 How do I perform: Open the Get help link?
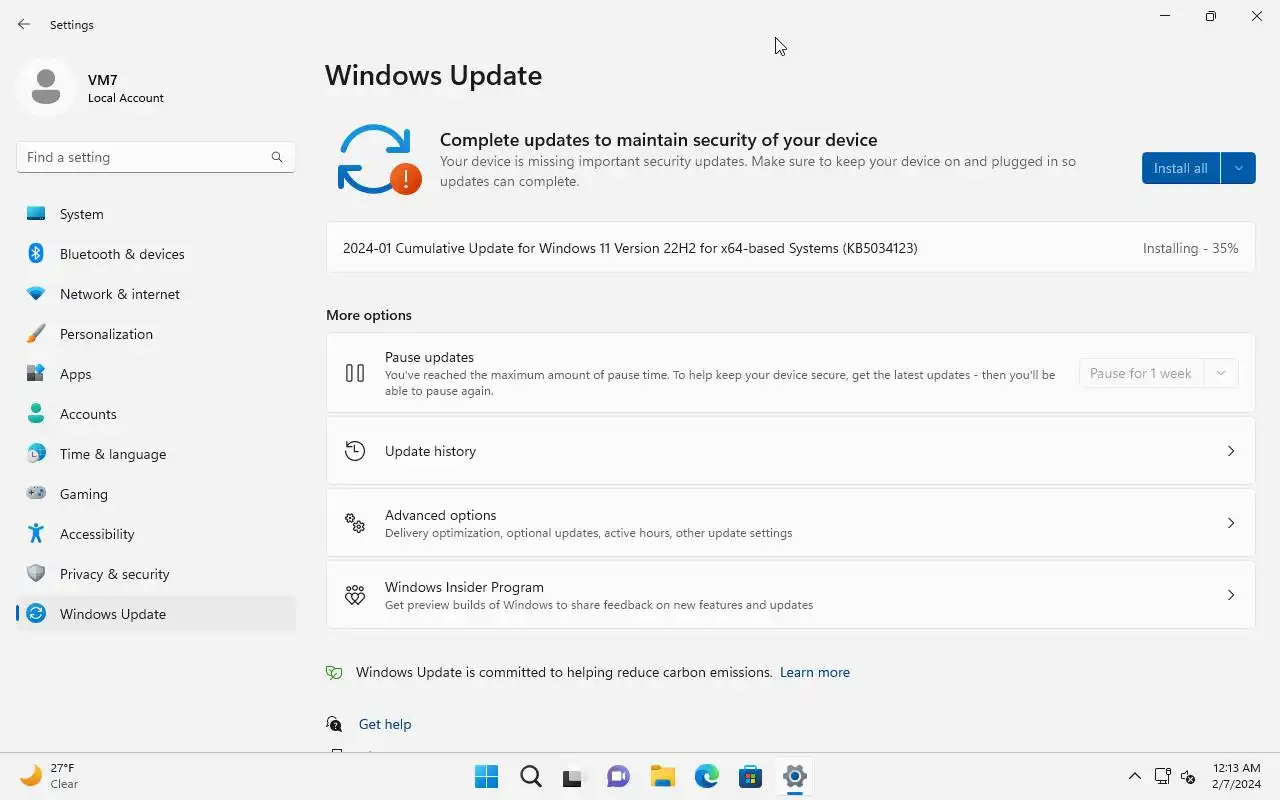(x=385, y=724)
